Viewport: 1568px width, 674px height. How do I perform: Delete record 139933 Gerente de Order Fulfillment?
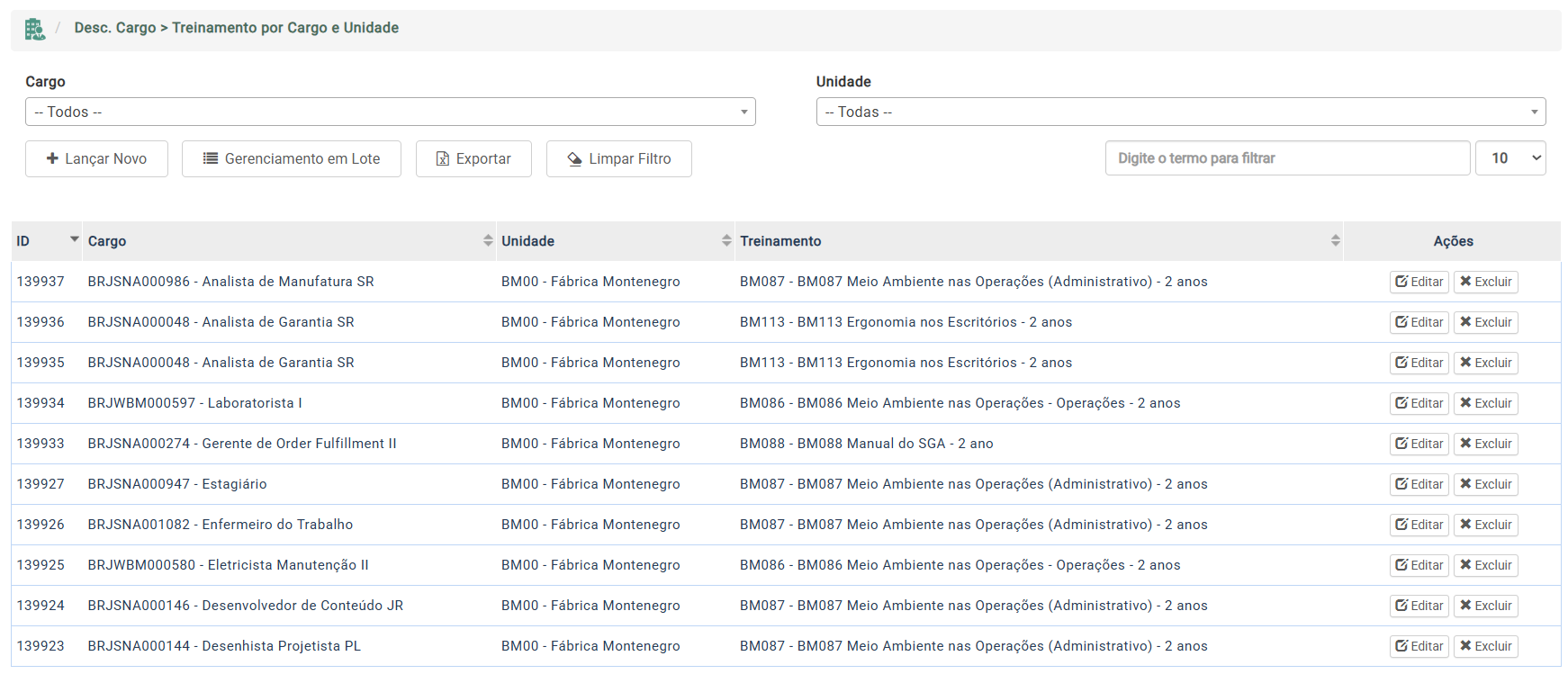(x=1485, y=444)
